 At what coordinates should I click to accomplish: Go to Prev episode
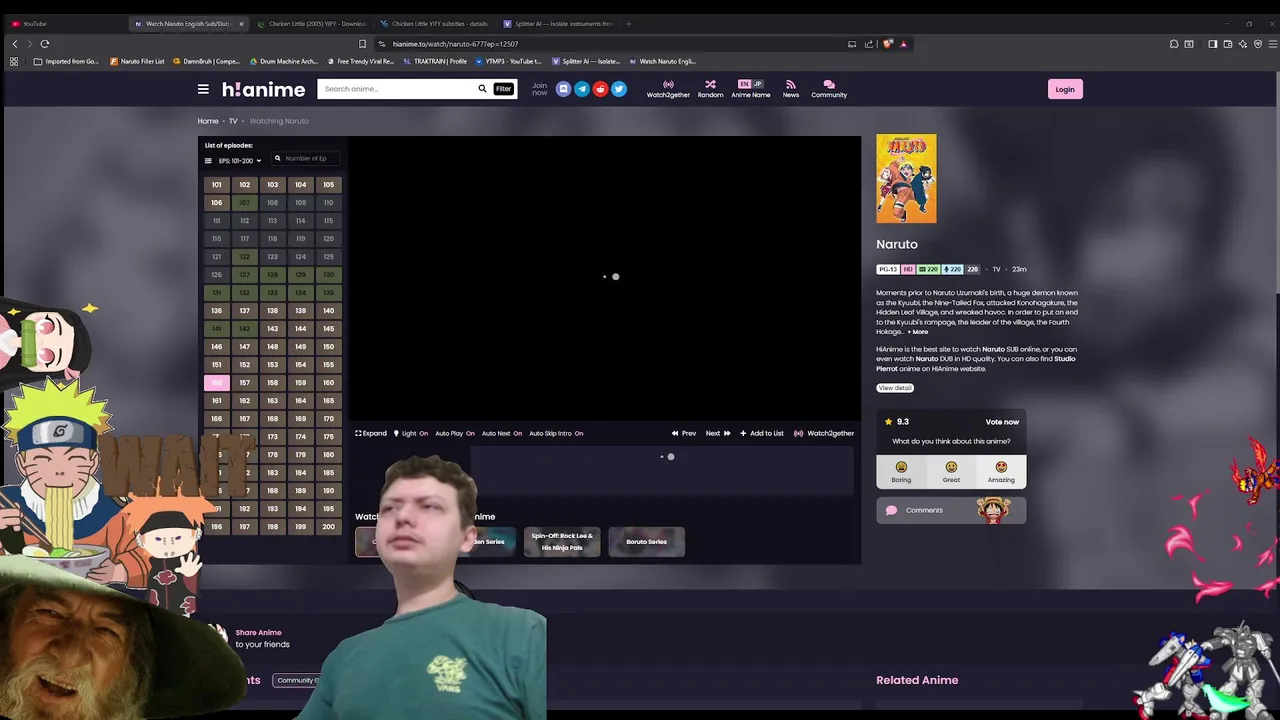[x=684, y=433]
